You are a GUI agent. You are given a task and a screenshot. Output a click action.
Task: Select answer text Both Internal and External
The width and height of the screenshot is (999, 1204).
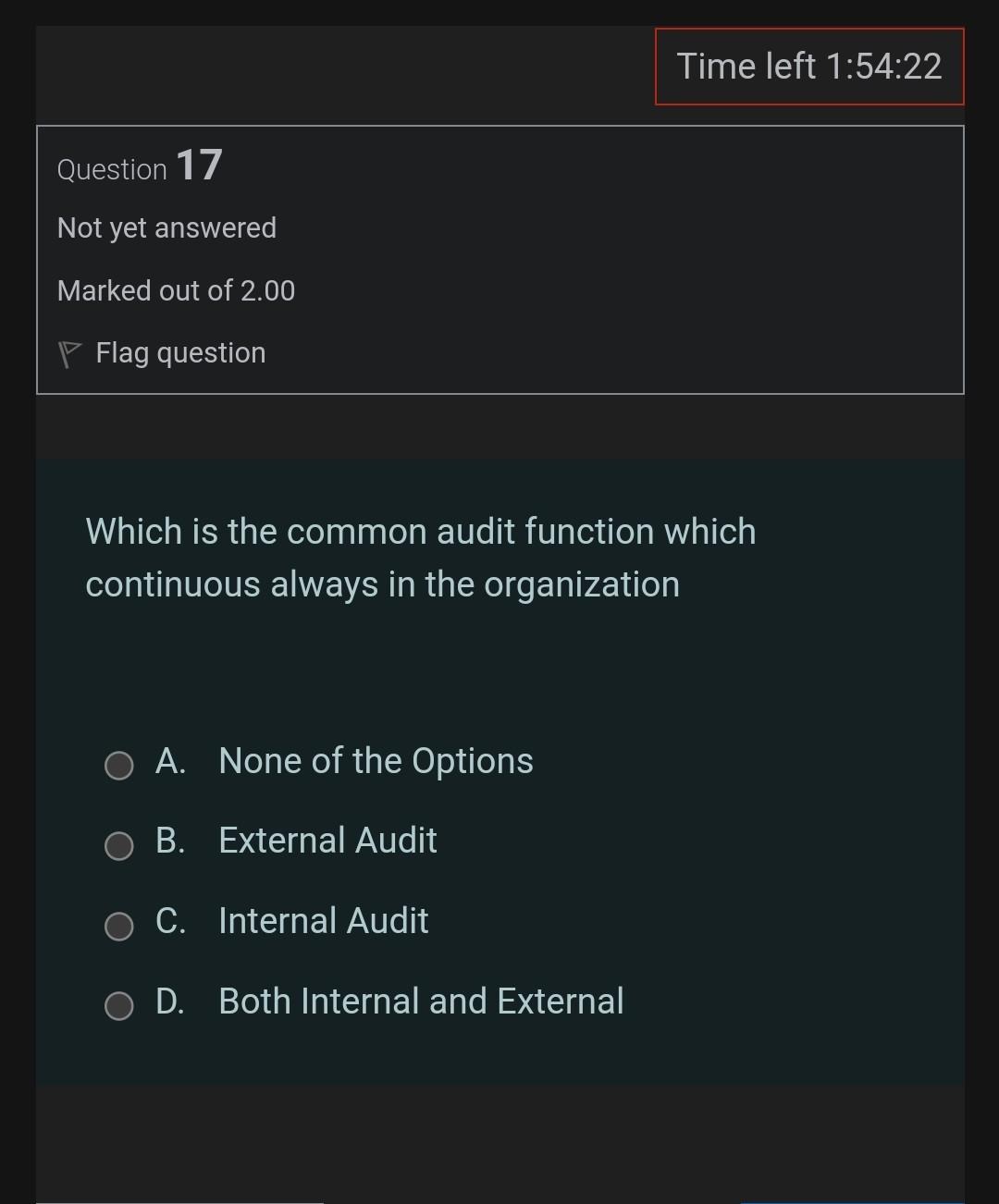[421, 1001]
